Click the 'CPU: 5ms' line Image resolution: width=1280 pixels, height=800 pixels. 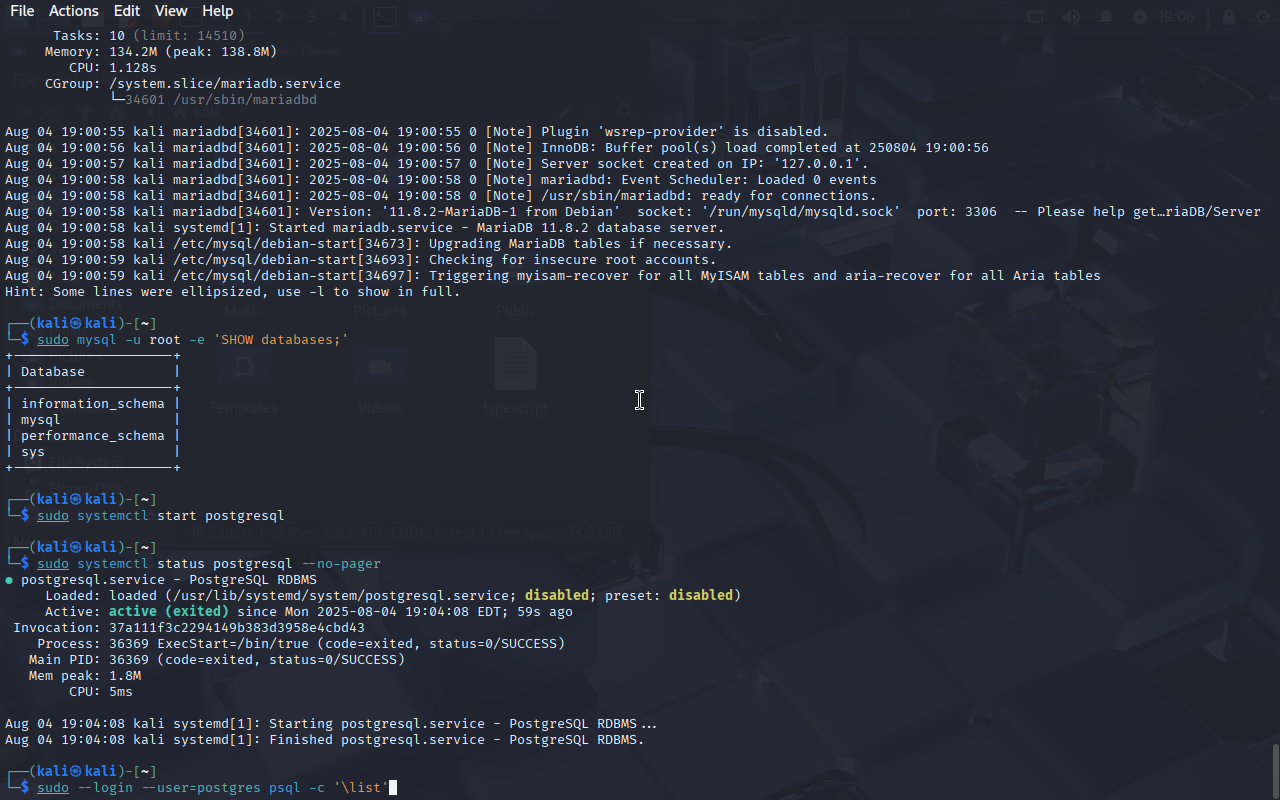click(x=101, y=692)
